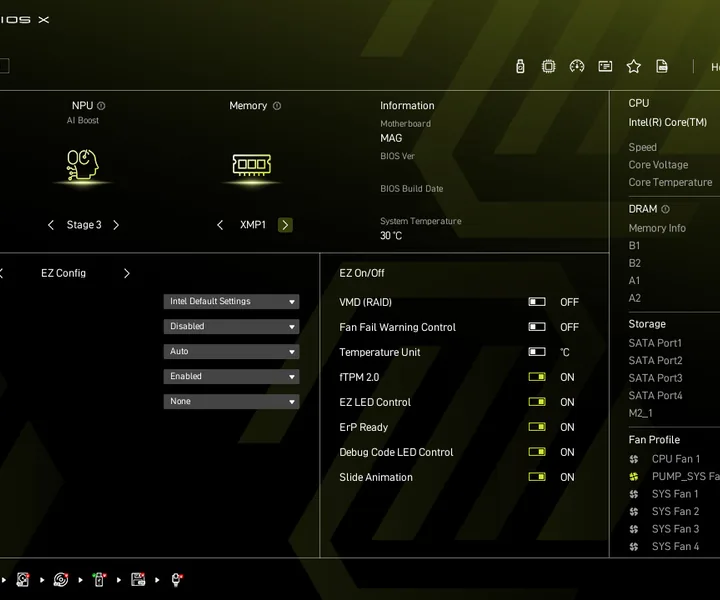Click the left arrow before XMP1

pyautogui.click(x=220, y=225)
